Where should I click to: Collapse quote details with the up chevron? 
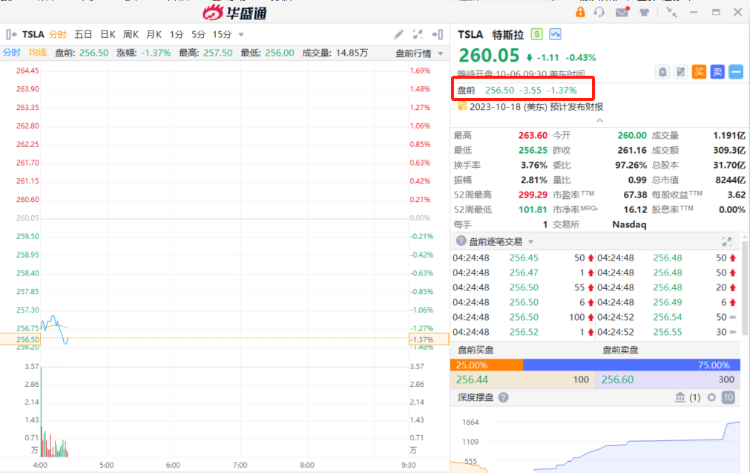pyautogui.click(x=599, y=121)
